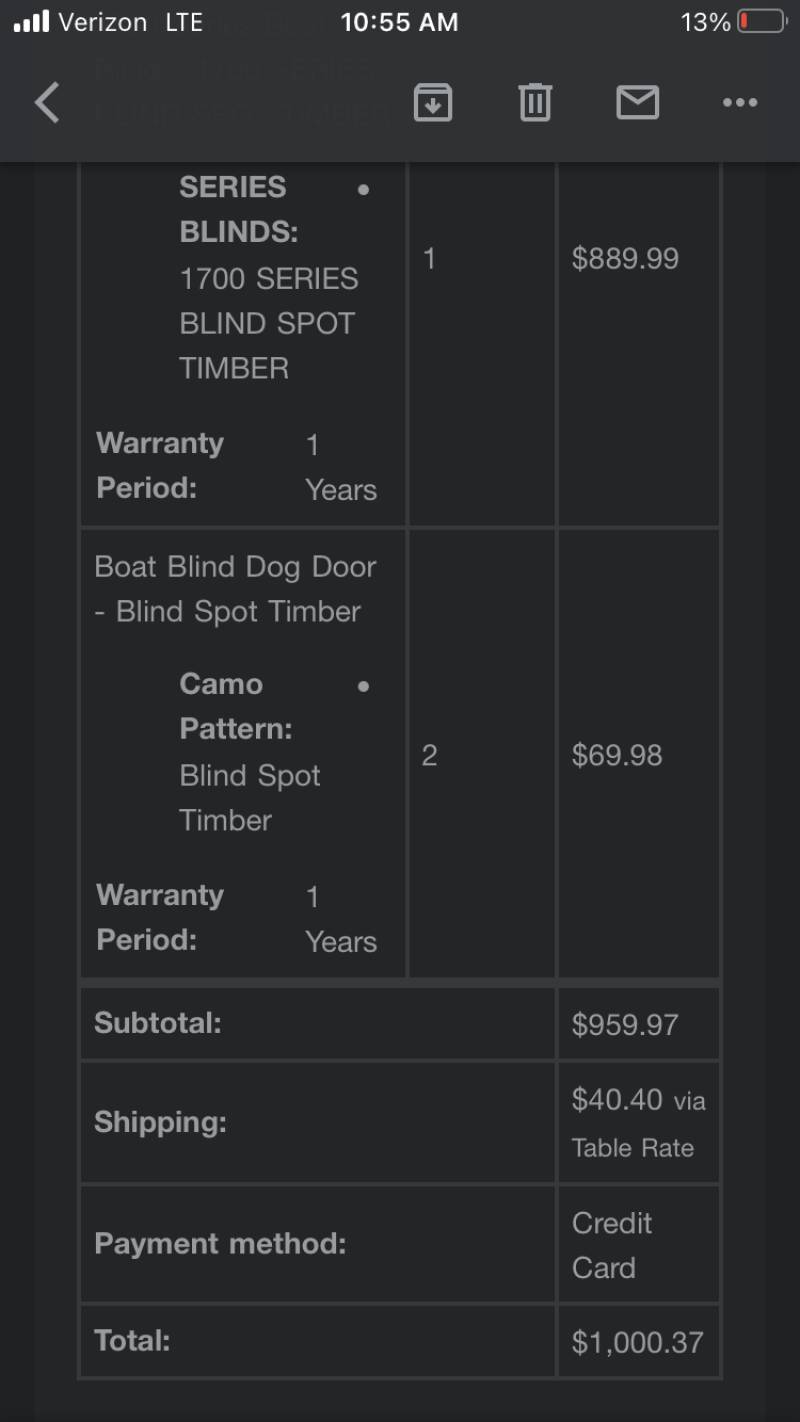
Task: Tap the Shipping label in the totals table
Action: tap(160, 1122)
